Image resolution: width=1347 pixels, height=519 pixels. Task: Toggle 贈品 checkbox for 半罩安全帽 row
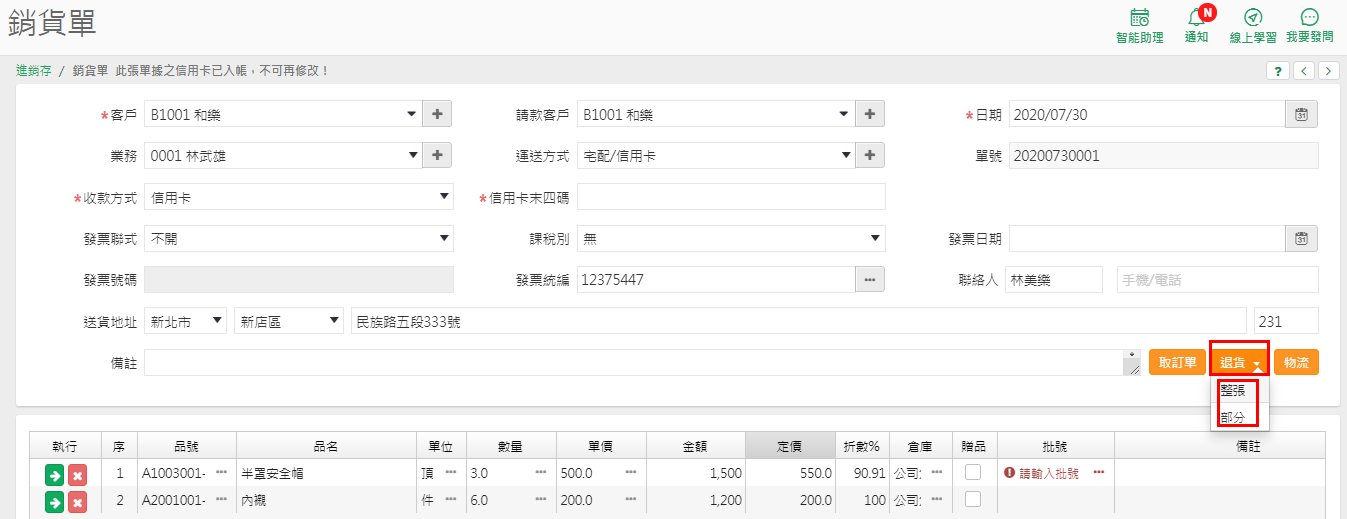[973, 472]
